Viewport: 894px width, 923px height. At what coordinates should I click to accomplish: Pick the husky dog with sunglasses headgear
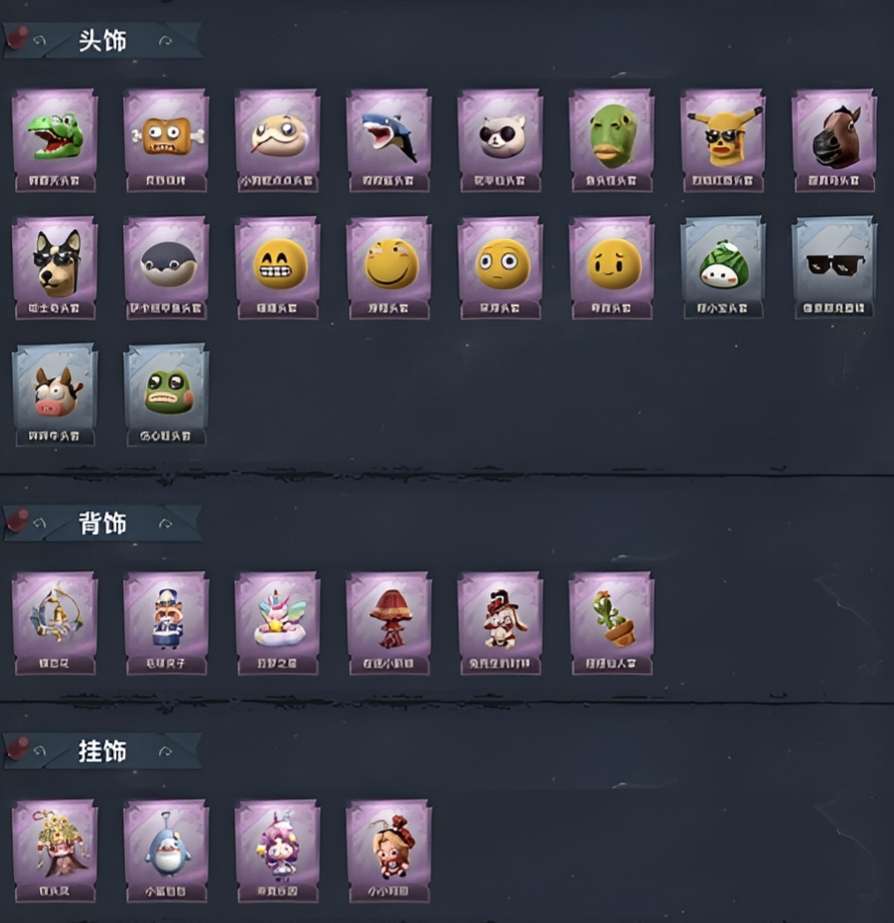click(x=55, y=268)
